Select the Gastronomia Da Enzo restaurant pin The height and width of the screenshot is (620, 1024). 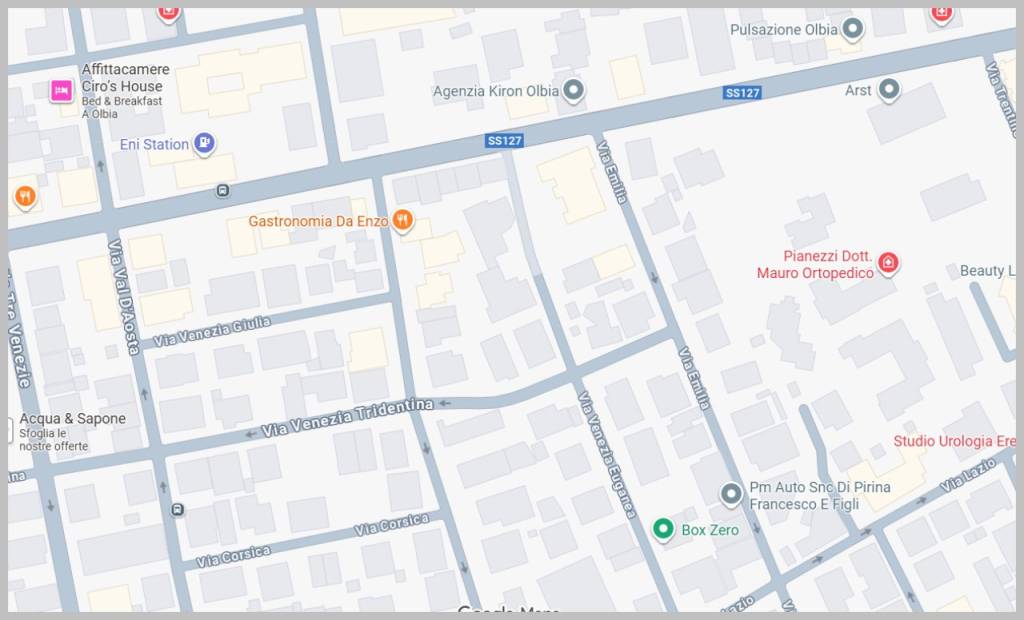pyautogui.click(x=402, y=221)
